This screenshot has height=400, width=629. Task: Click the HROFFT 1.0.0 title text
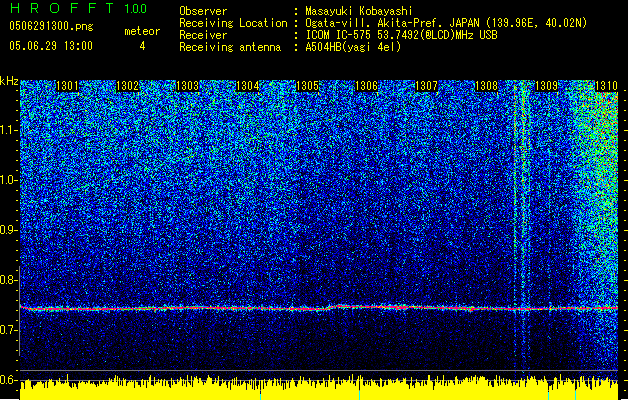point(78,8)
